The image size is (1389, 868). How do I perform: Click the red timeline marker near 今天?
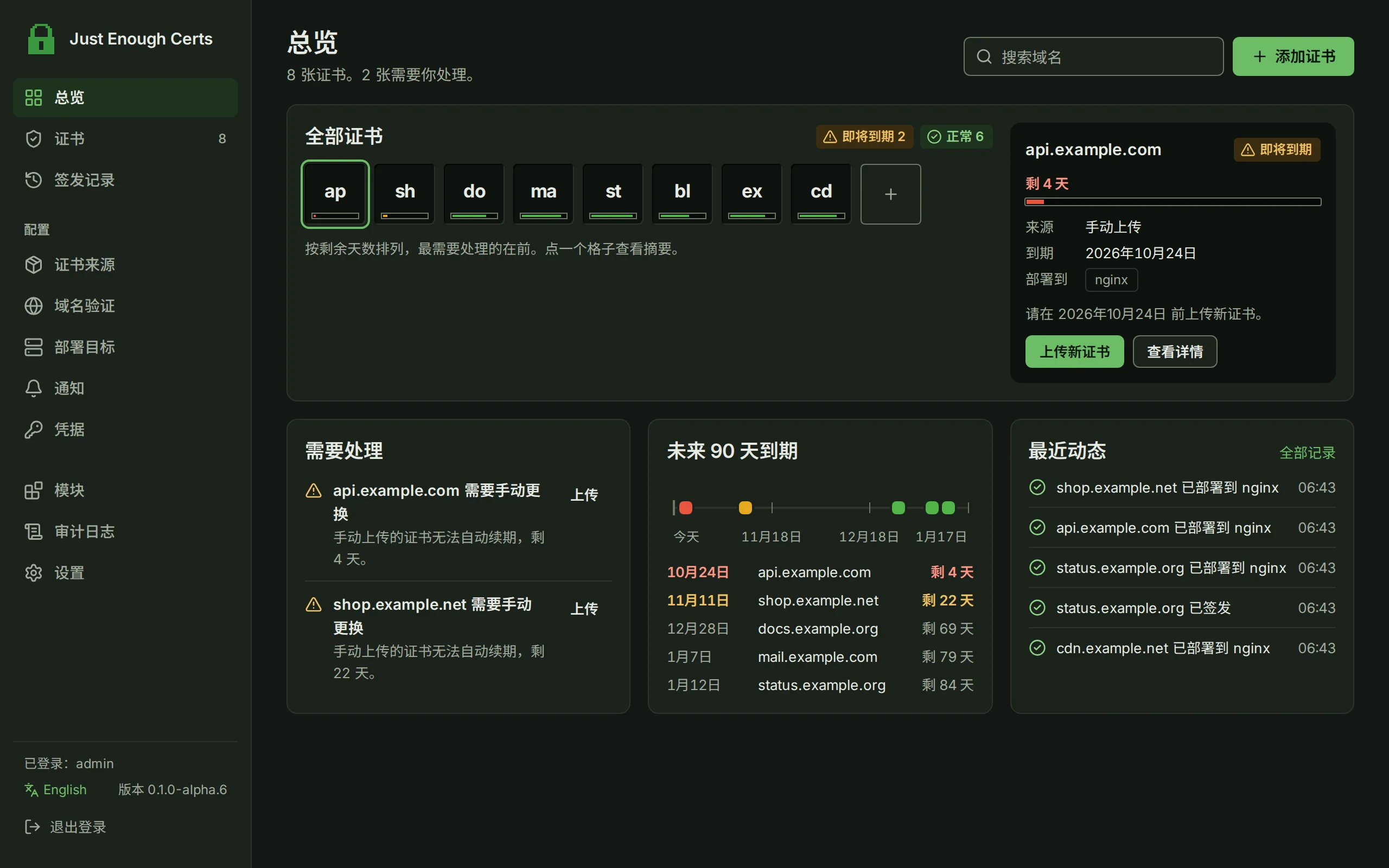(686, 507)
